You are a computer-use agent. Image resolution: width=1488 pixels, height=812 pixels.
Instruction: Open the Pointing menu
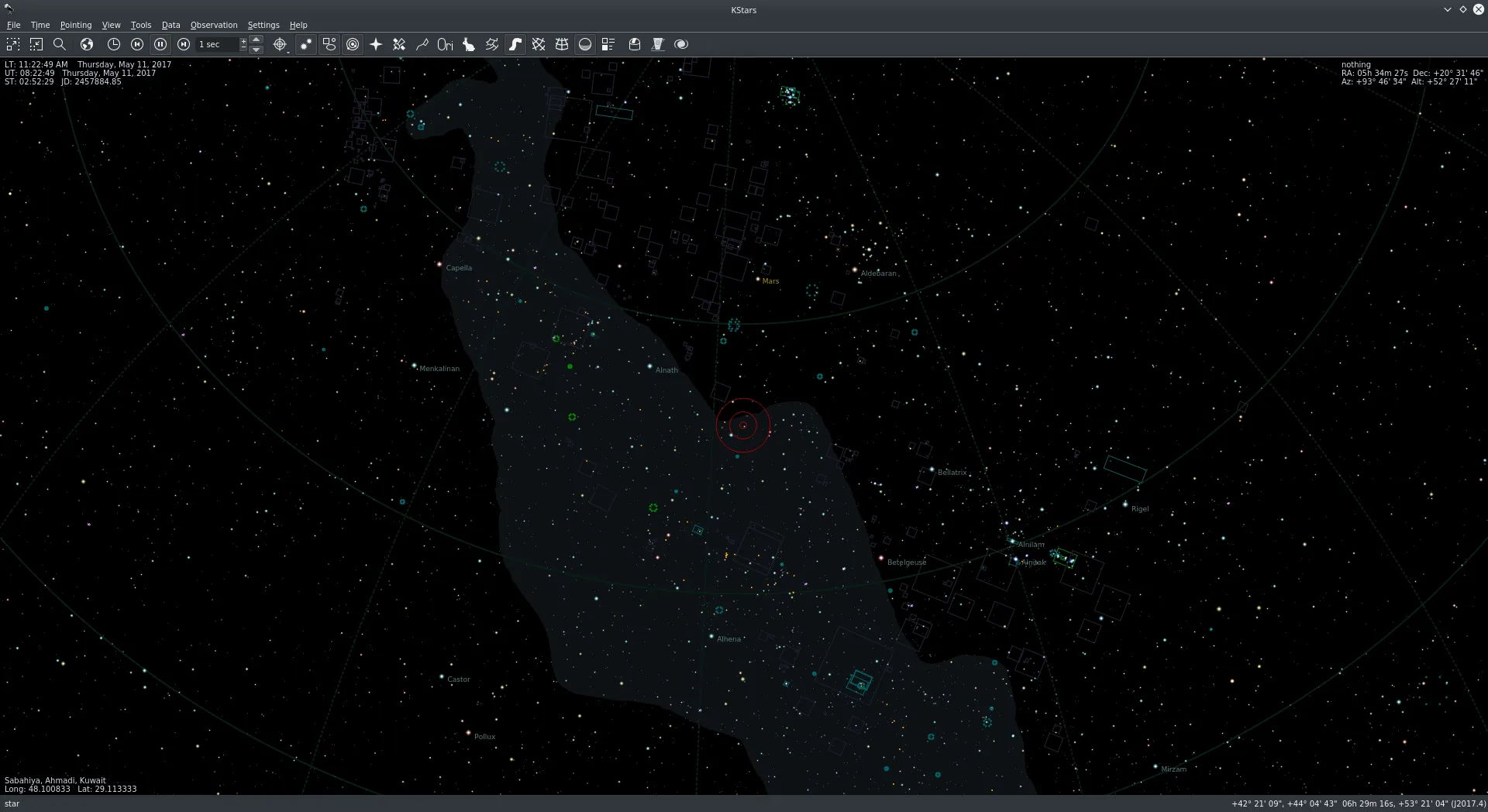click(x=75, y=25)
